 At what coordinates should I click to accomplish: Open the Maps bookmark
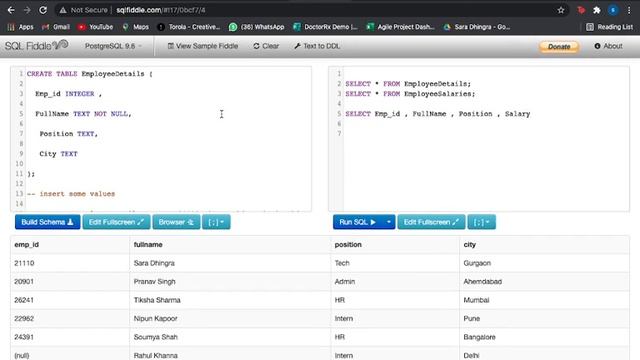point(136,27)
